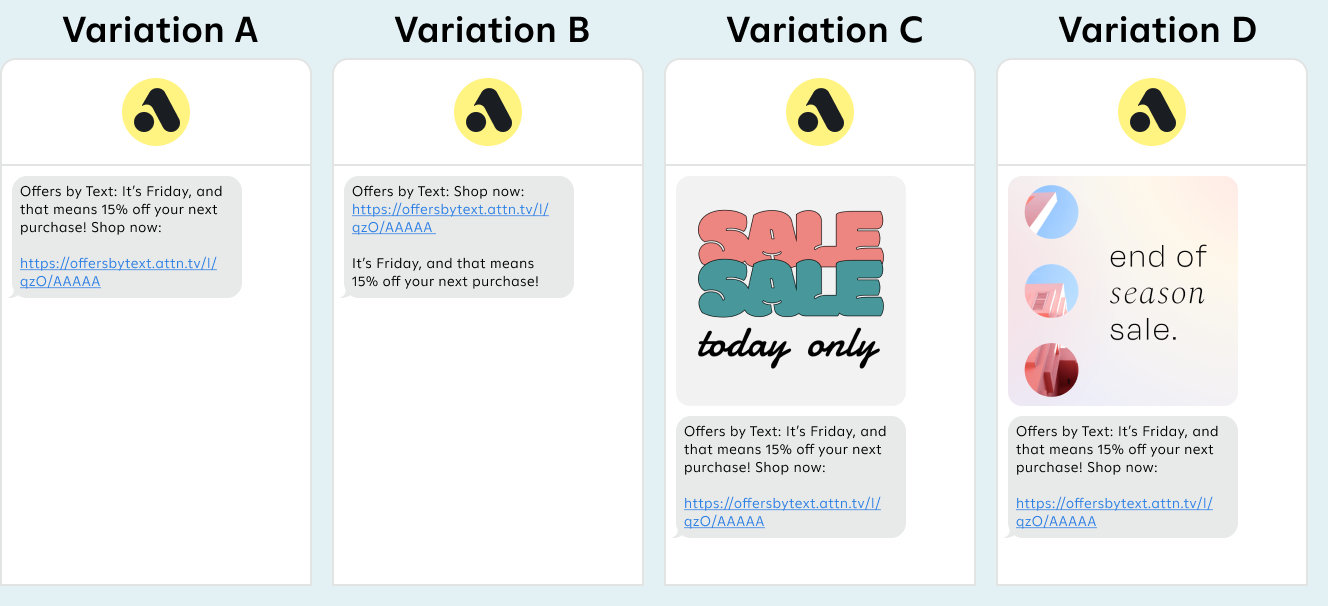Click the middle circle photo in Variation D image
Viewport: 1328px width, 606px height.
pos(1051,291)
